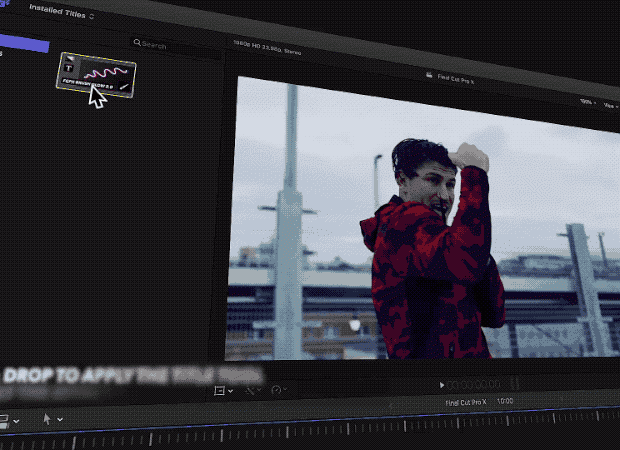Click the timeline ruler tick marks
Image resolution: width=620 pixels, height=450 pixels.
310,430
